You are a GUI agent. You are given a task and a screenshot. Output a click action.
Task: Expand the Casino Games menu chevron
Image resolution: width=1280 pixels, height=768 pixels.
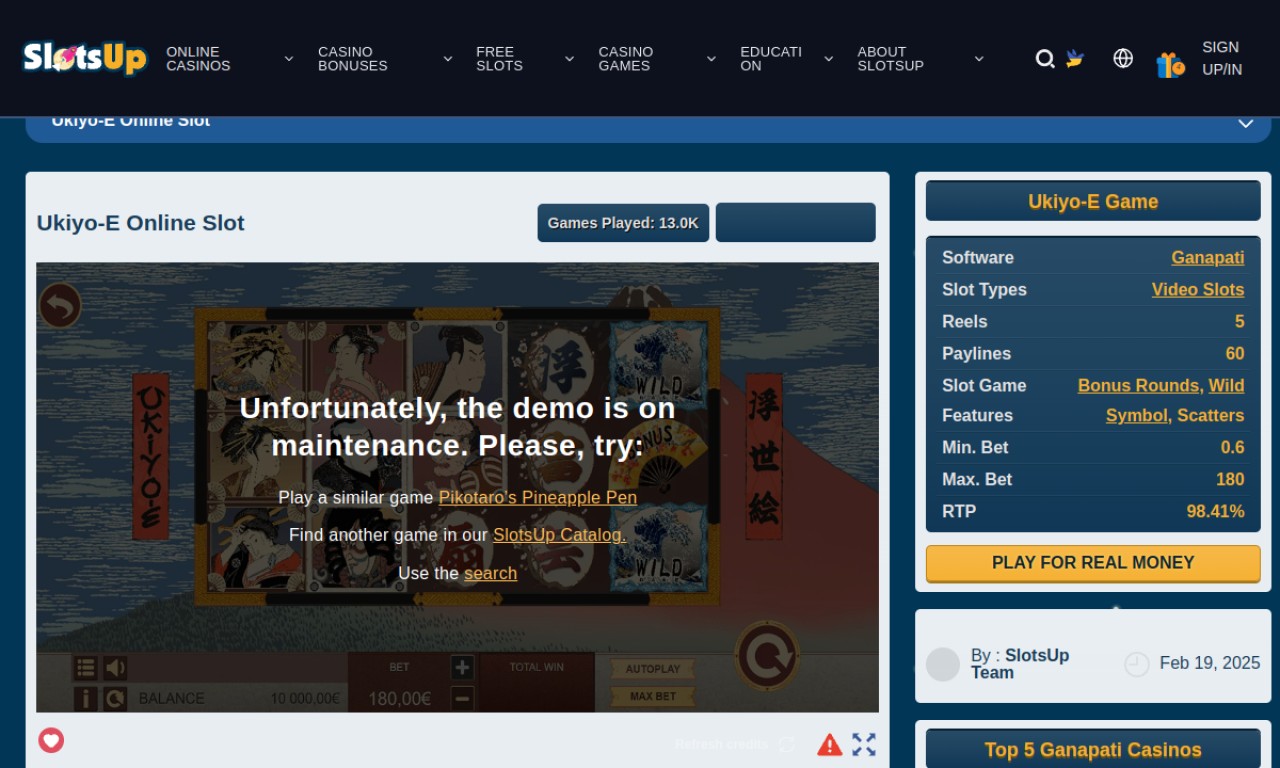coord(711,59)
